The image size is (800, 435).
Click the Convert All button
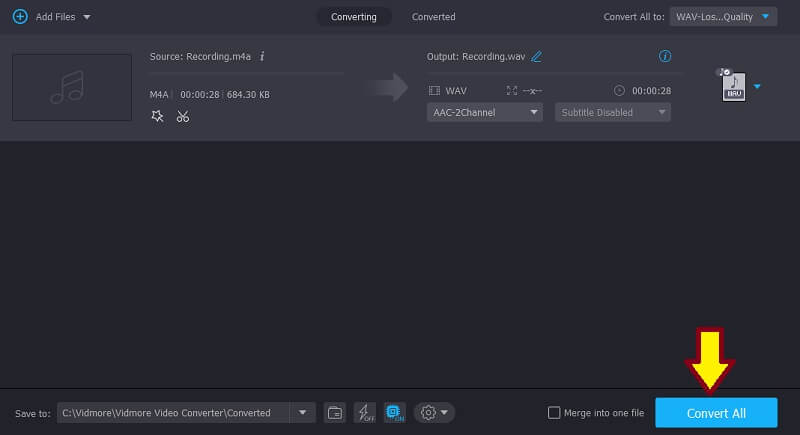tap(715, 412)
